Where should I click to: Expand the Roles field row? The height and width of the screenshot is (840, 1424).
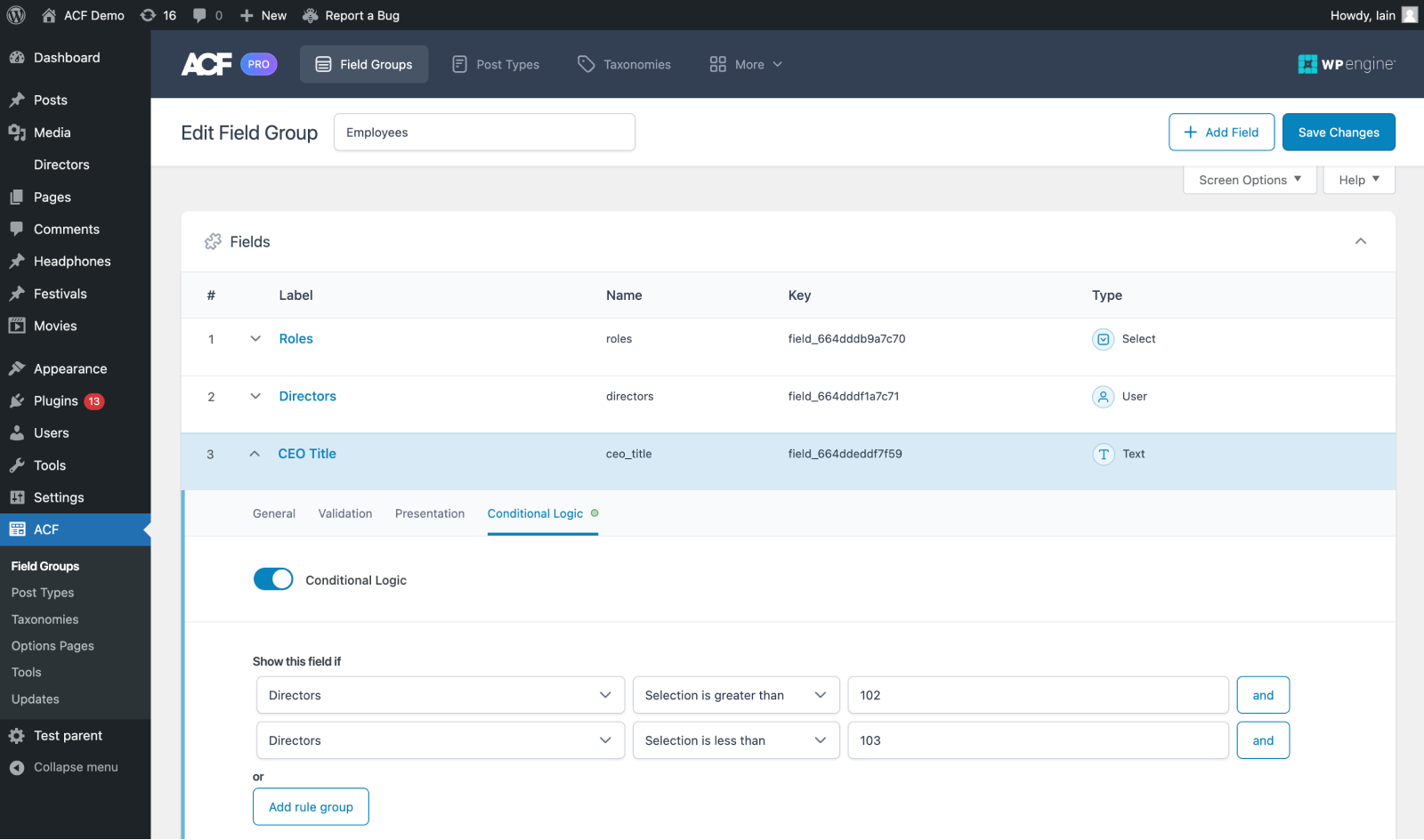(x=255, y=338)
